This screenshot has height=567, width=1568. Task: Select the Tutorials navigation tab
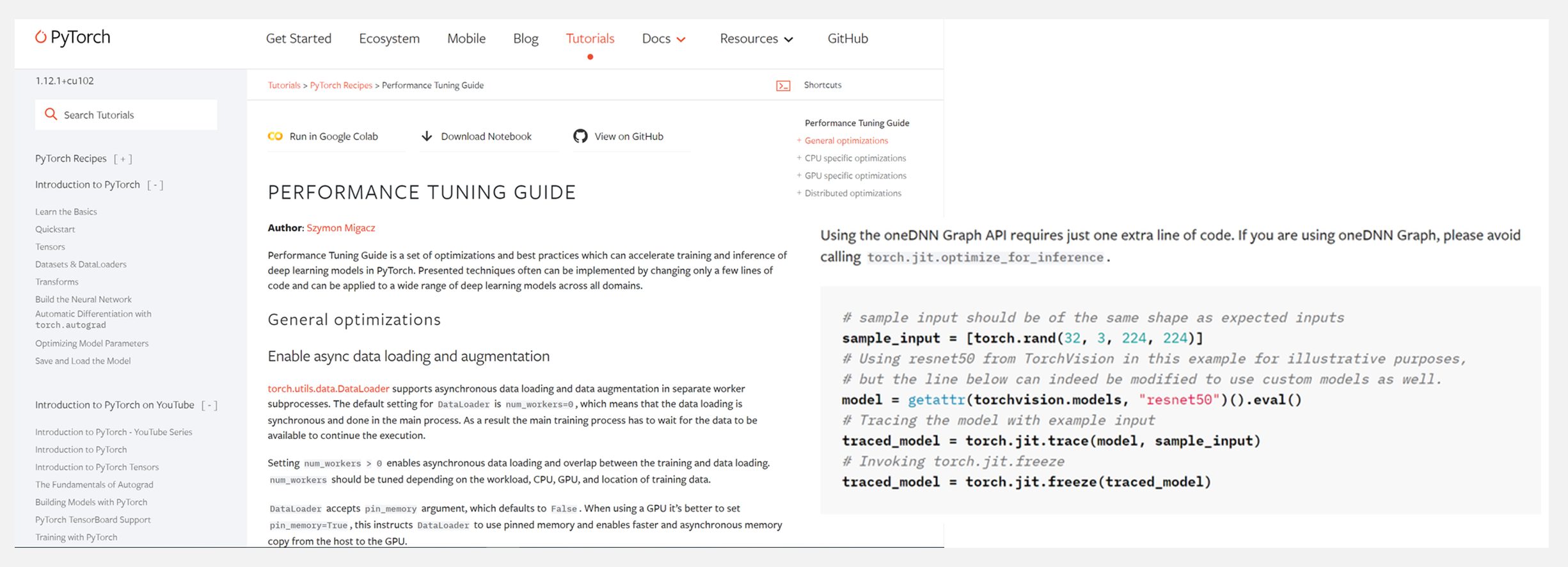590,38
